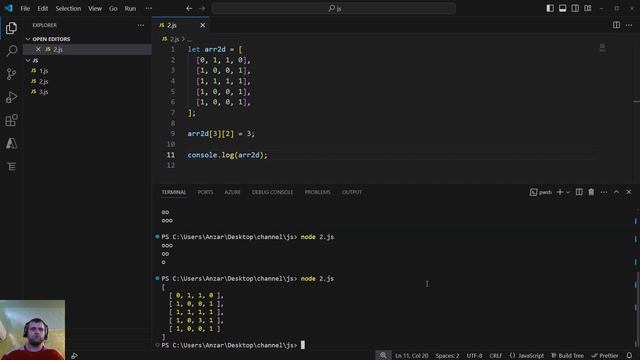Open file 2.js in explorer tree
Viewport: 640px width, 360px height.
[x=44, y=81]
